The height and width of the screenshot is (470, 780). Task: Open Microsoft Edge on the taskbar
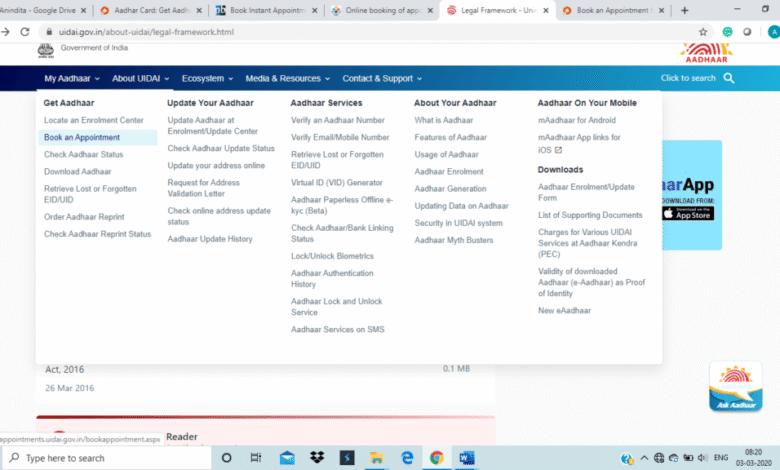[407, 458]
